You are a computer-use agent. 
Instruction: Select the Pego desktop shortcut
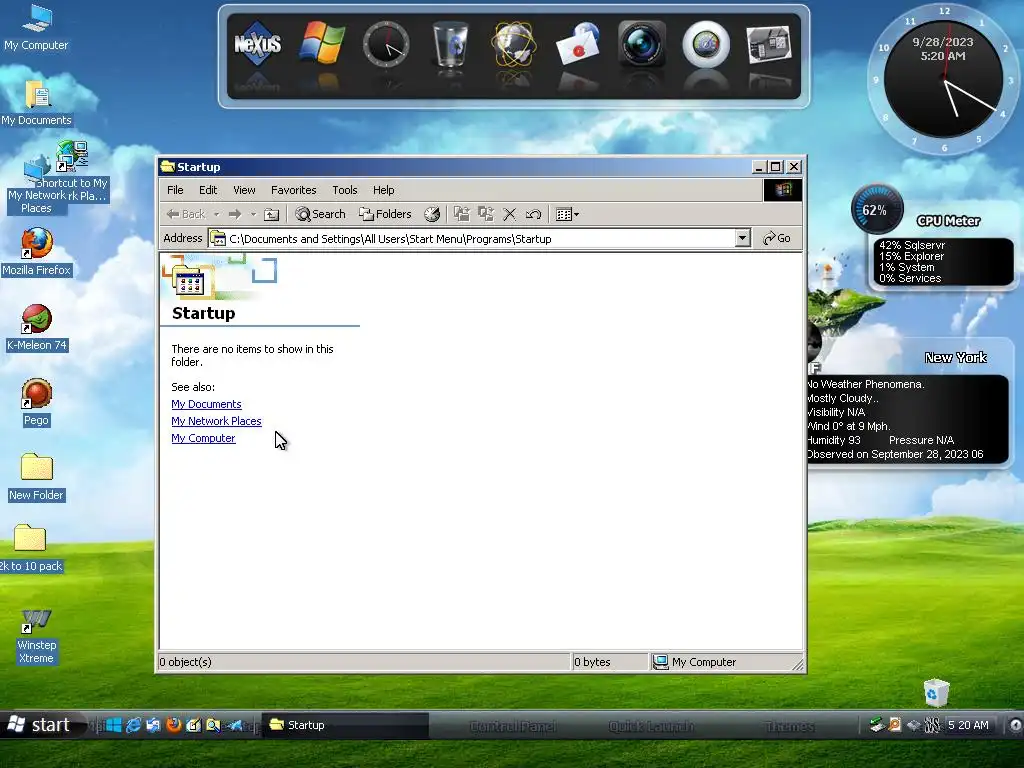point(36,403)
